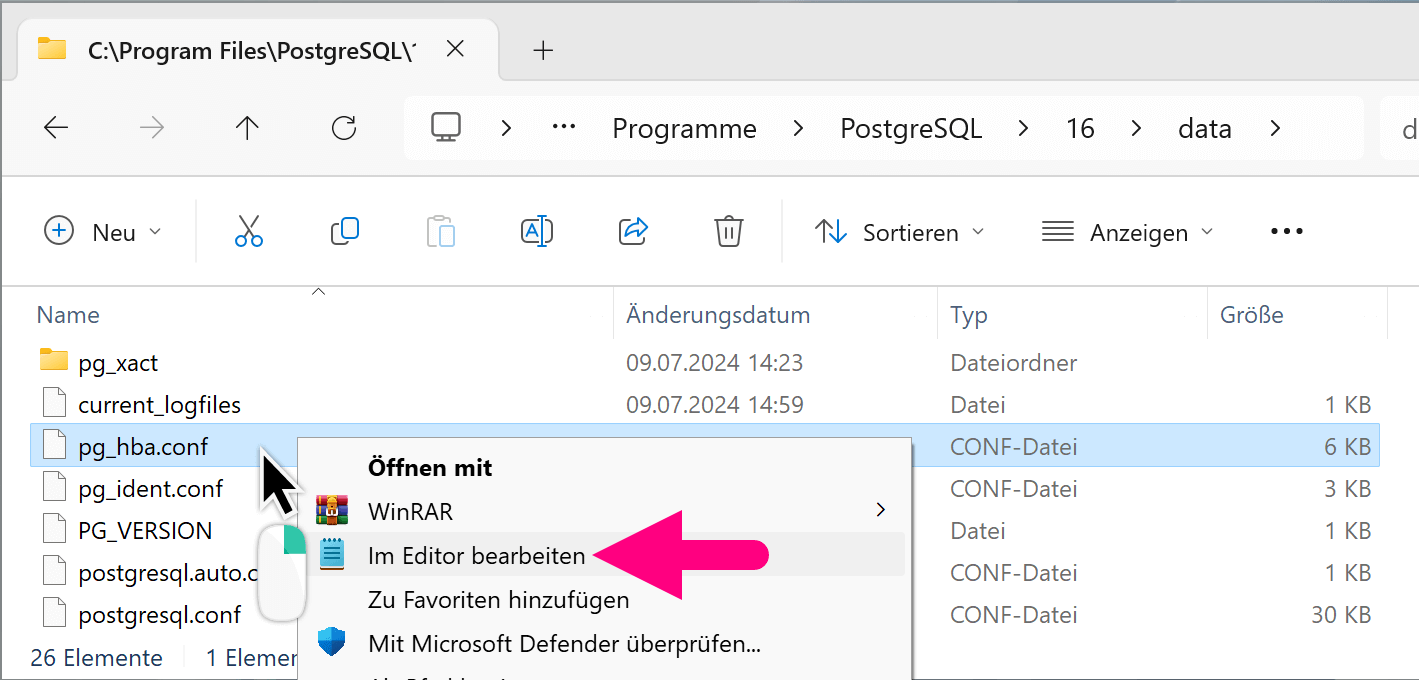Screen dimensions: 1419x680
Task: Click the Copy icon in toolbar
Action: 344,232
